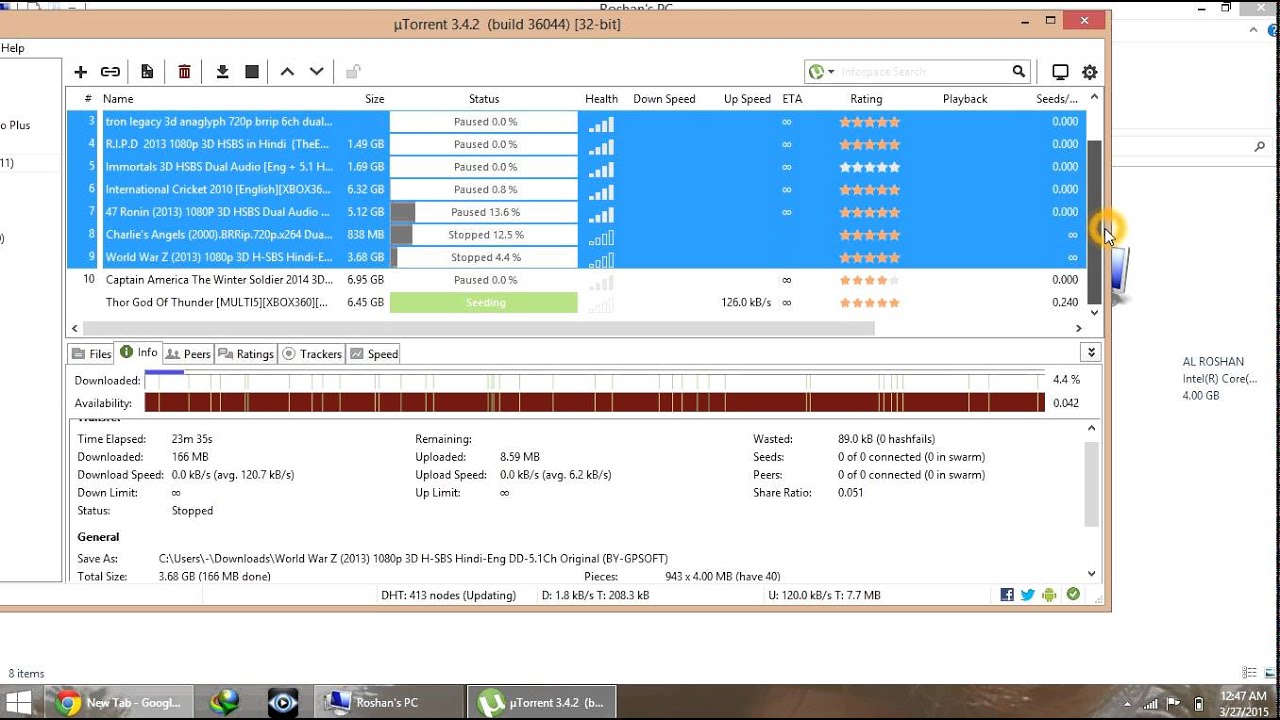The height and width of the screenshot is (720, 1280).
Task: Click the upload speed status bar entry
Action: coord(824,595)
